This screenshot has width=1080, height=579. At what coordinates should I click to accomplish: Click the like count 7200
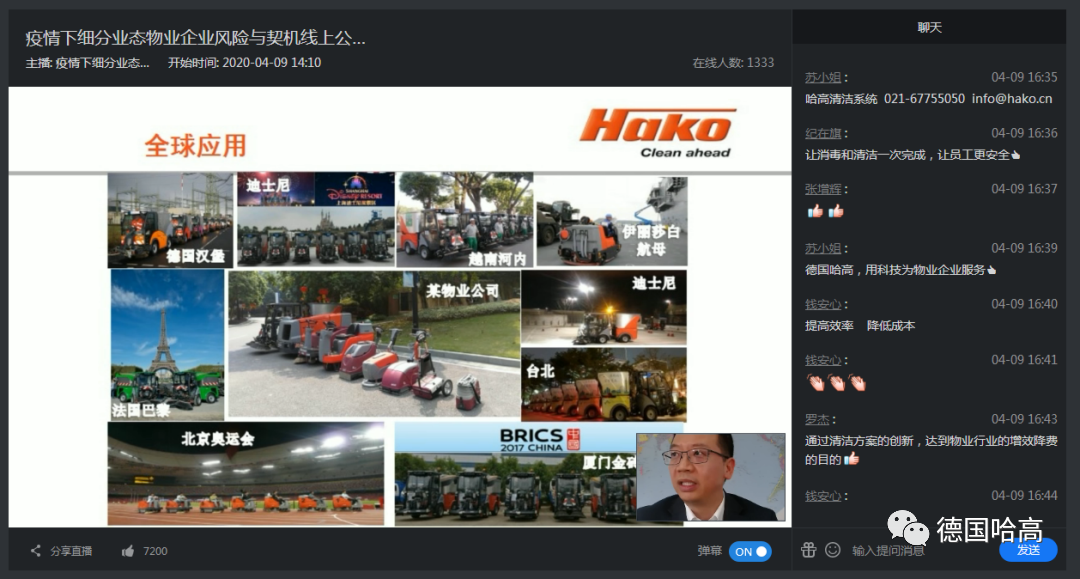pyautogui.click(x=155, y=551)
